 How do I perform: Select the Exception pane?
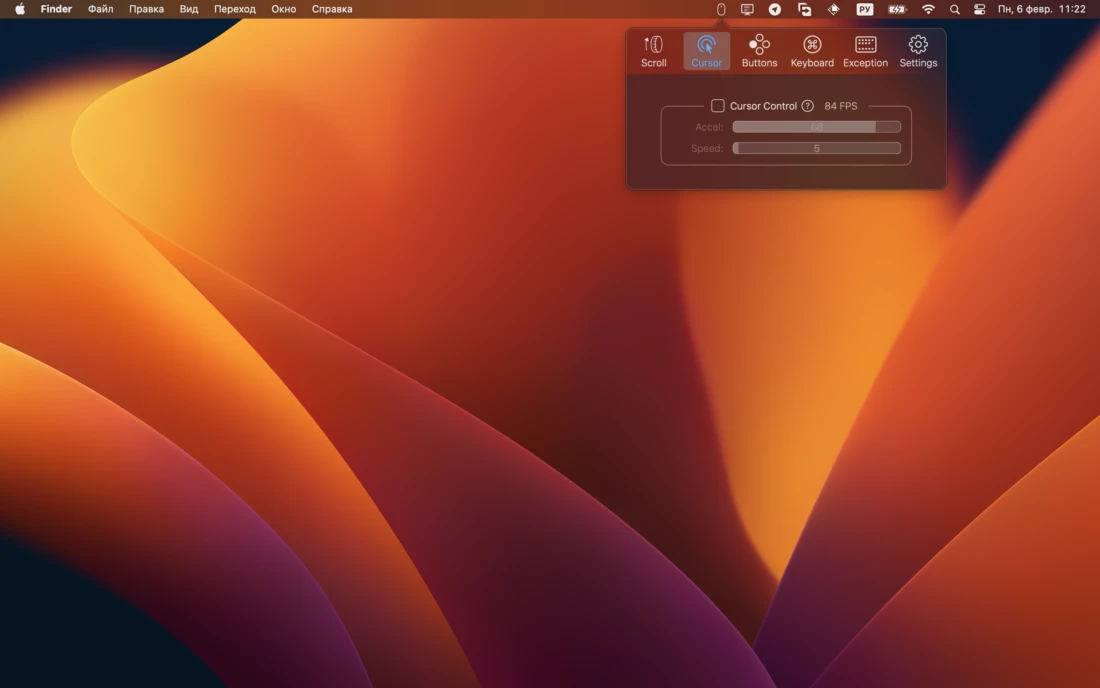[865, 51]
